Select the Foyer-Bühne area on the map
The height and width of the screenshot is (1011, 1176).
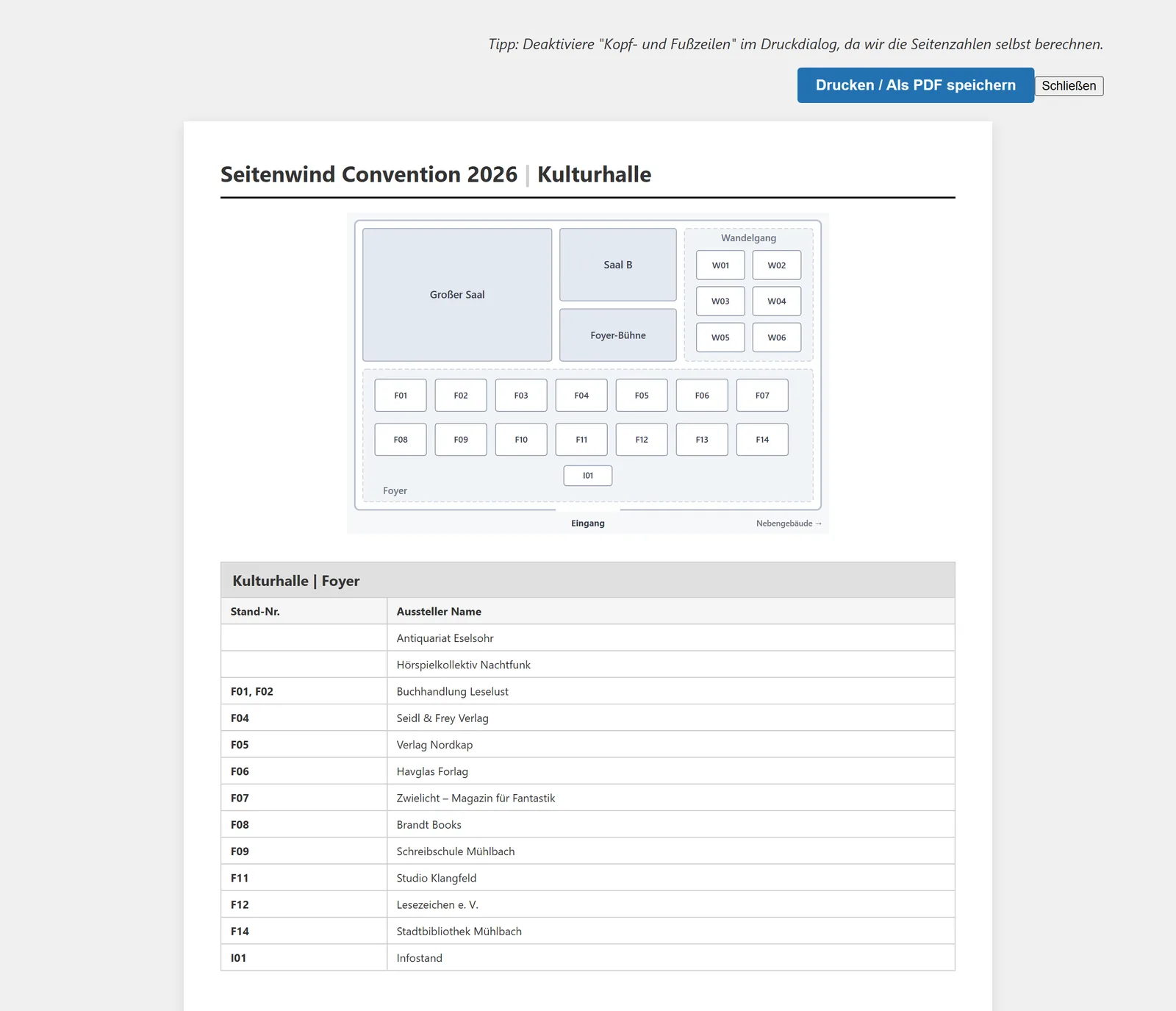click(x=618, y=335)
